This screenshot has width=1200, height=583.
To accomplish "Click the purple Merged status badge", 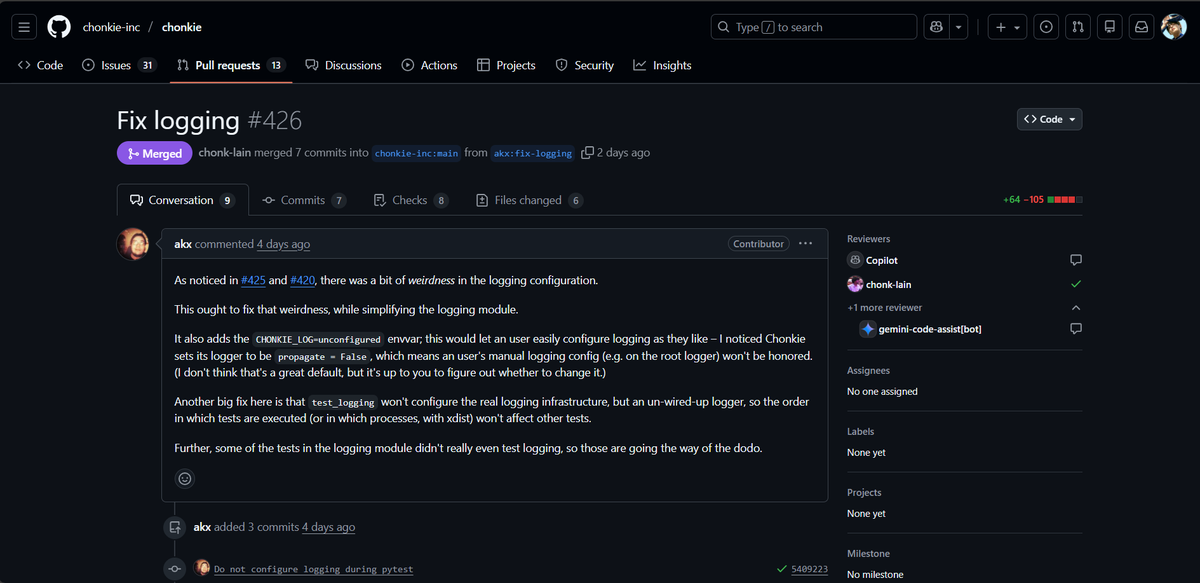I will coord(154,153).
